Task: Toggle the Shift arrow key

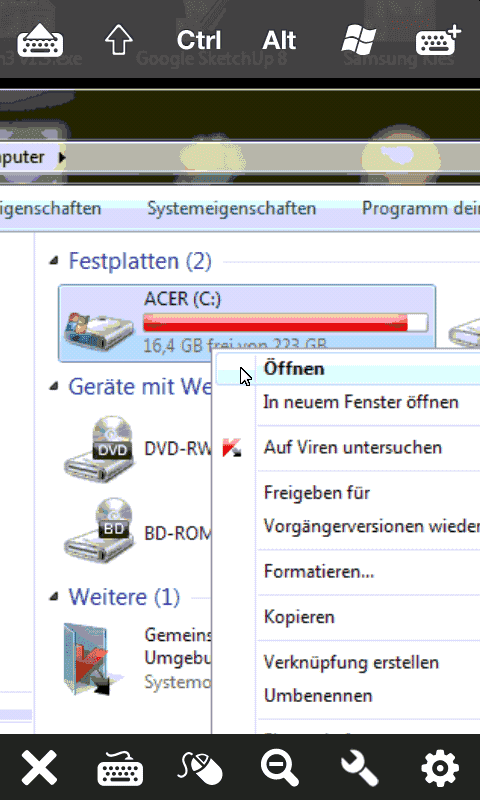Action: (x=118, y=40)
